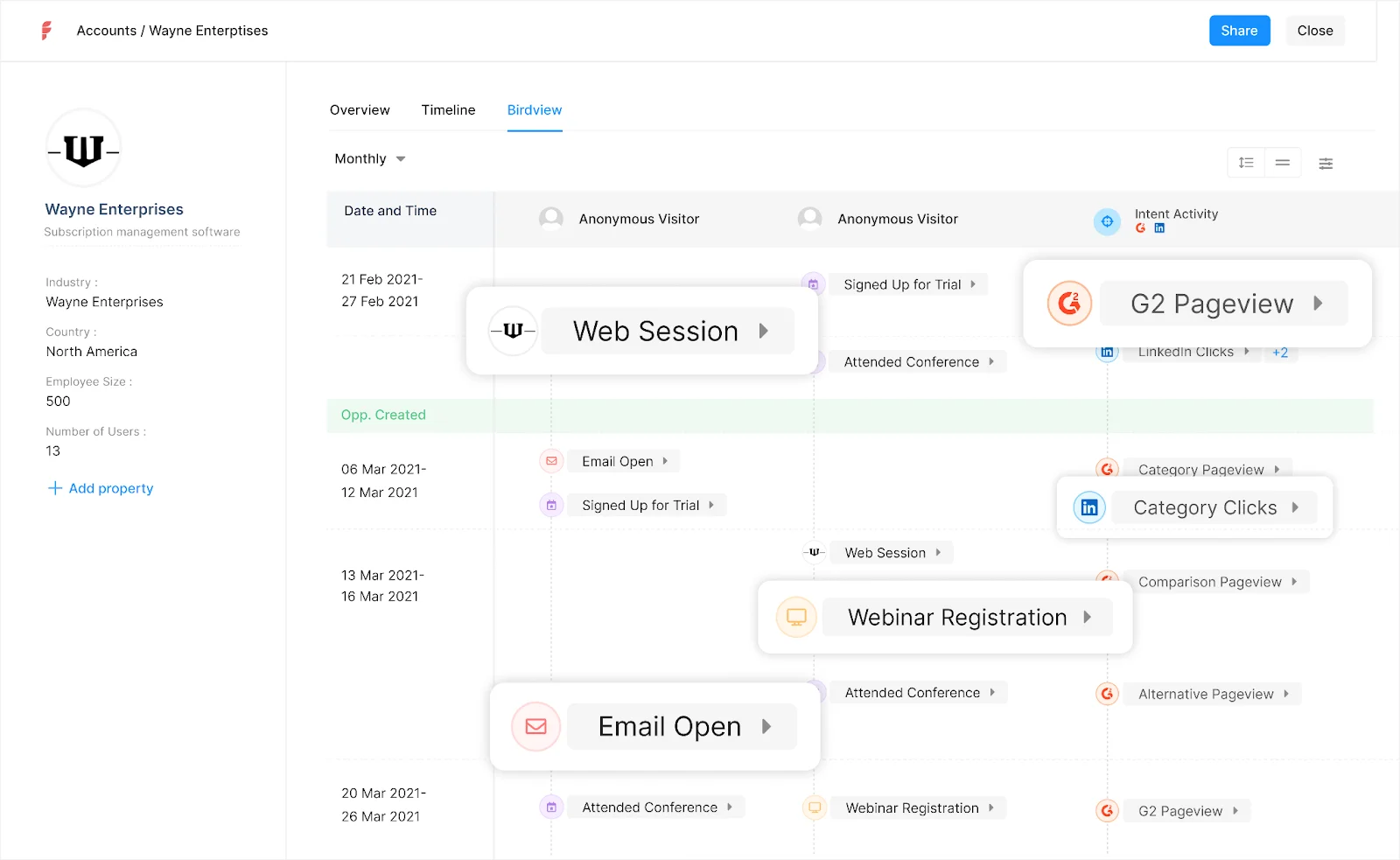
Task: Click the 13 Mar 2021- 16 Mar 2021 date range
Action: click(x=382, y=585)
